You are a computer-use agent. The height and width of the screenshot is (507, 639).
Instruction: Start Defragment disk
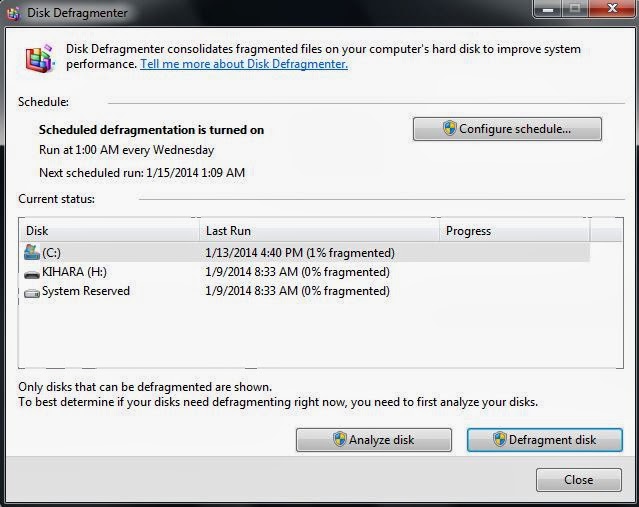(x=544, y=440)
